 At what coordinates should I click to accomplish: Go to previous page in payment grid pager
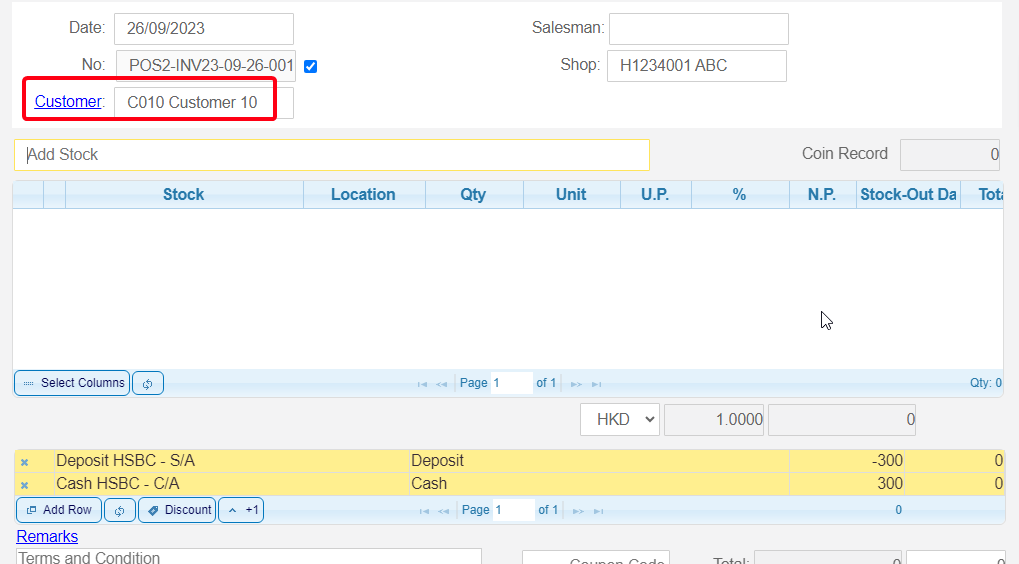click(x=442, y=511)
